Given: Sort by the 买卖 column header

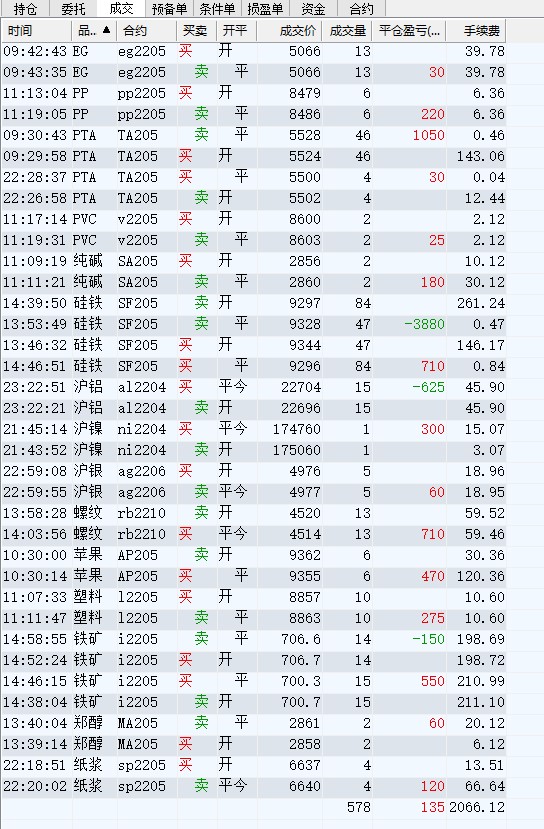Looking at the screenshot, I should (x=196, y=31).
